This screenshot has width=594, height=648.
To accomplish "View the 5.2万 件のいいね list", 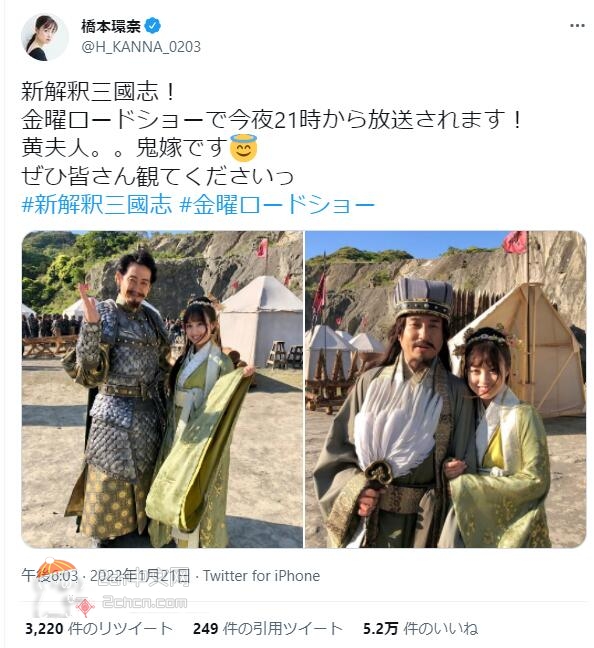I will coord(420,629).
